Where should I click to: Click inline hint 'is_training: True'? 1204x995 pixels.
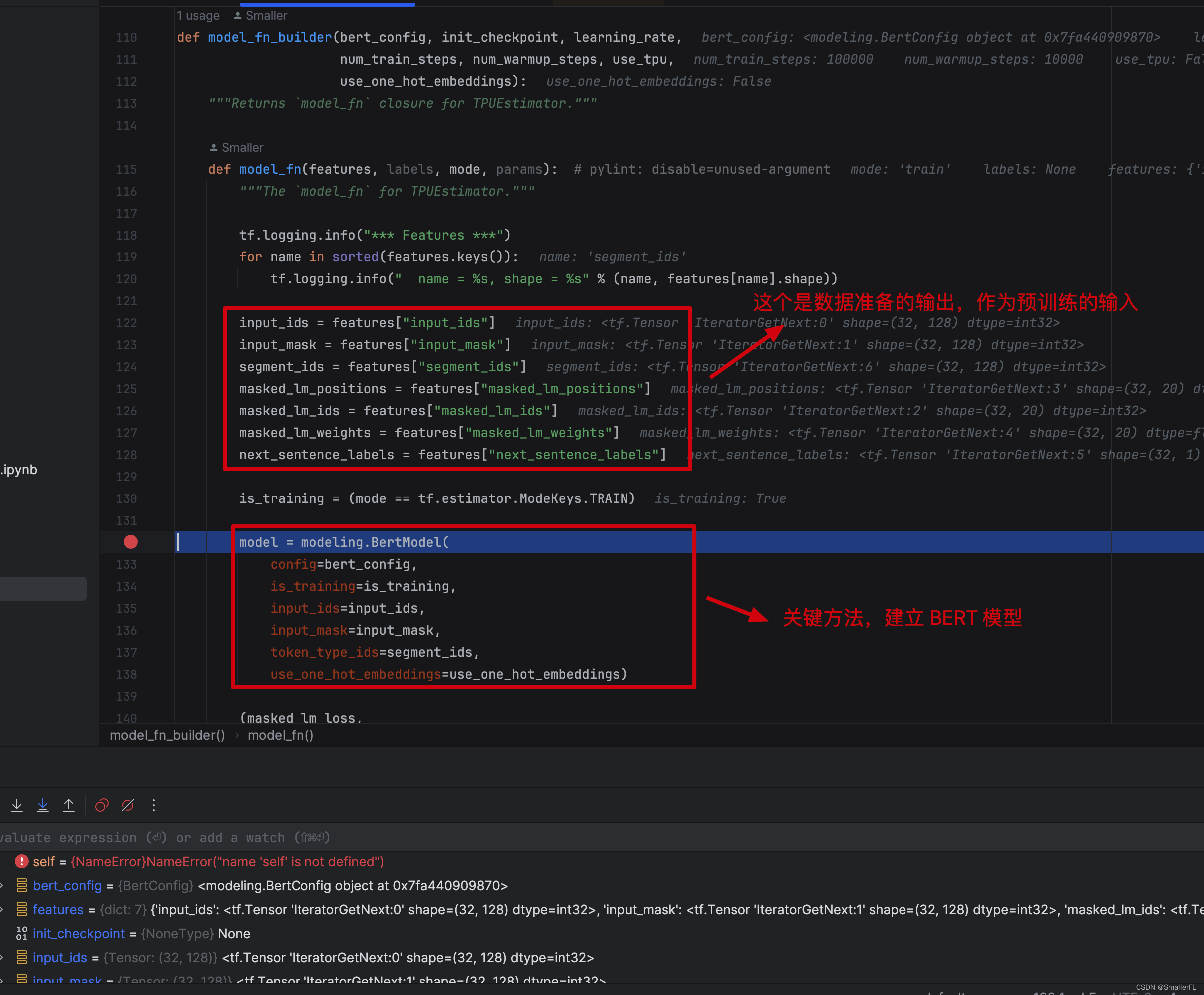pos(721,498)
